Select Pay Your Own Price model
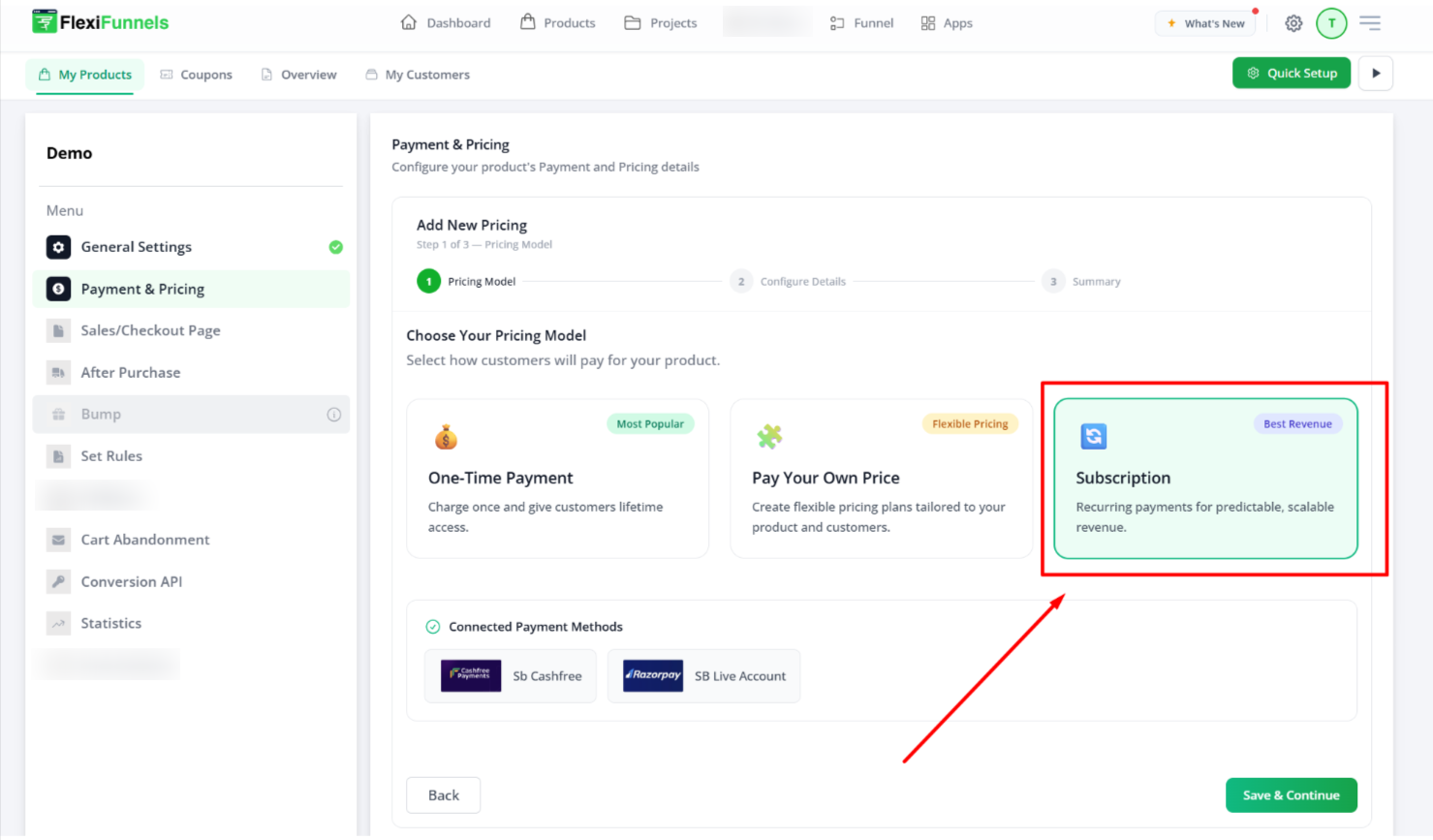 tap(882, 479)
